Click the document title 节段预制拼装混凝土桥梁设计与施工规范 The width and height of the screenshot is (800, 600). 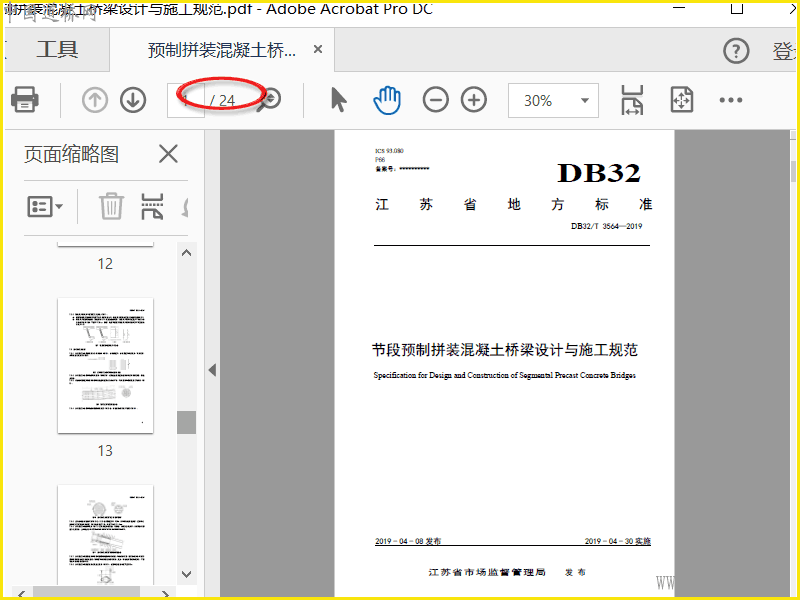pos(505,350)
